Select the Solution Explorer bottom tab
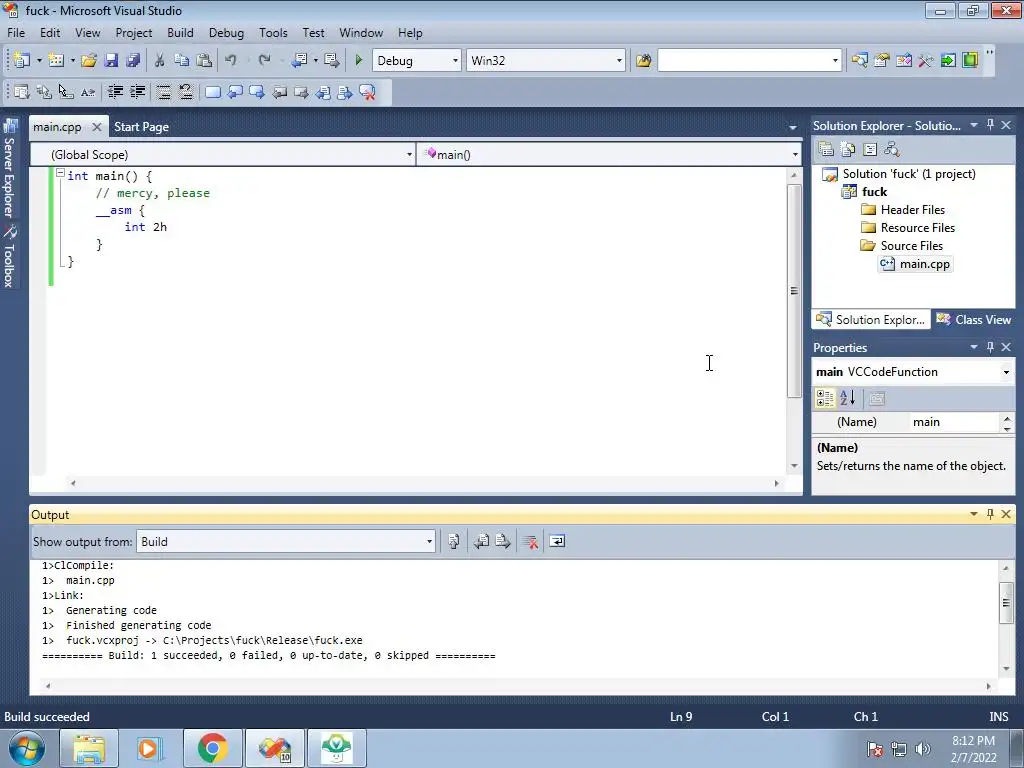Screen dimensions: 1024x768 [872, 319]
